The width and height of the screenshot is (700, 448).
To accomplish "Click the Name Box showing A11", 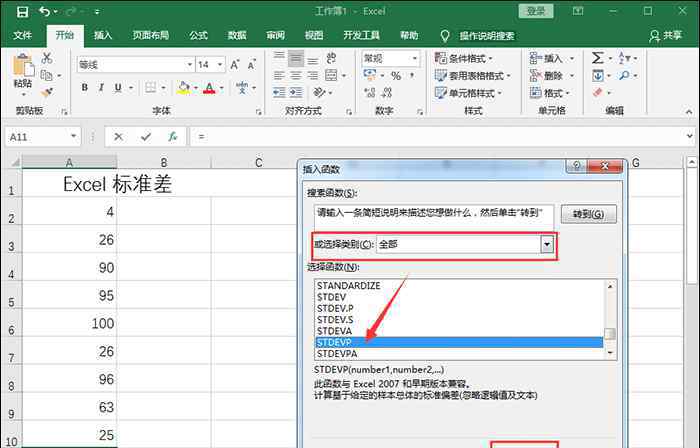I will 43,137.
